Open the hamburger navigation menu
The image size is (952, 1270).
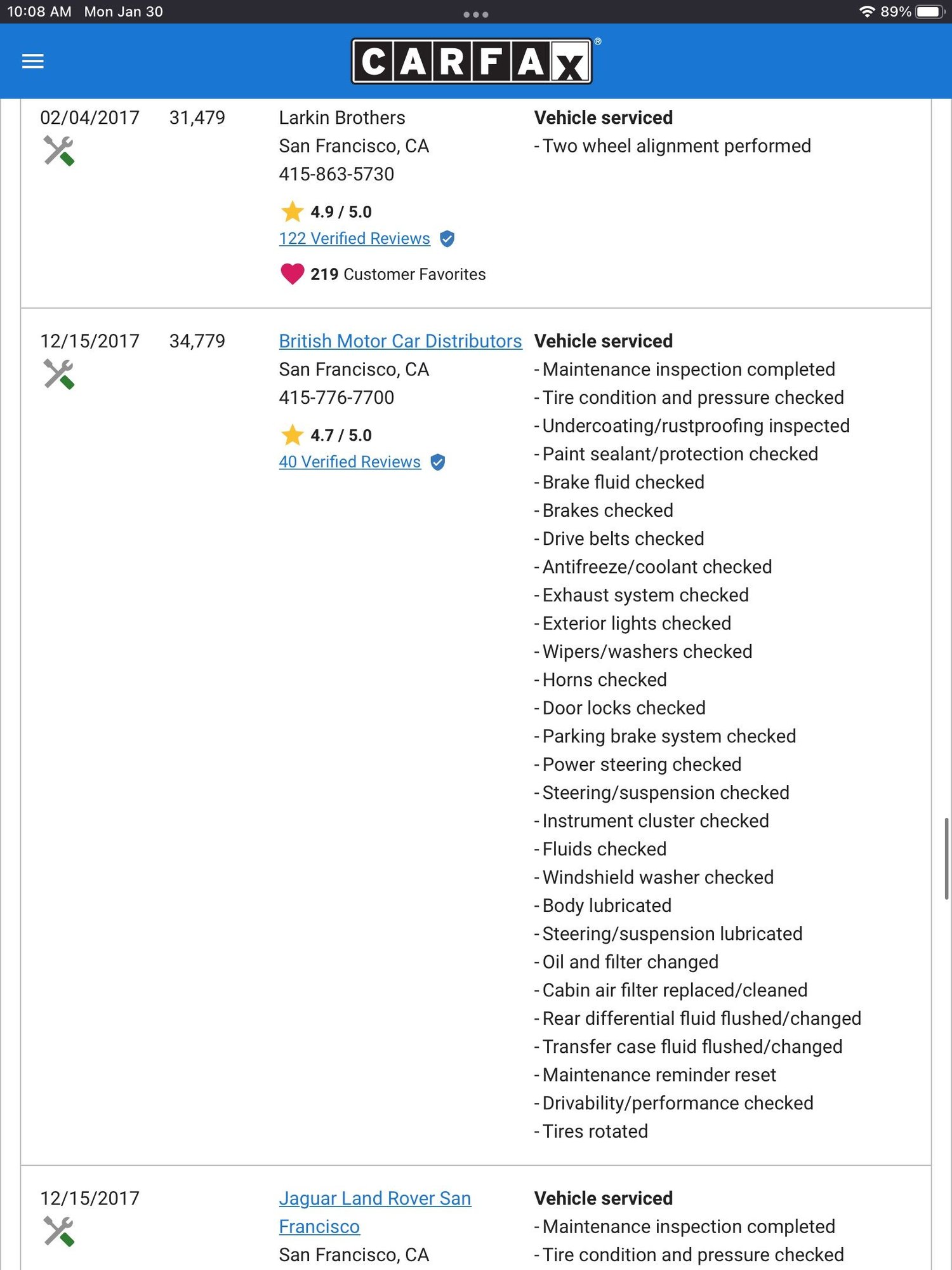click(x=32, y=61)
